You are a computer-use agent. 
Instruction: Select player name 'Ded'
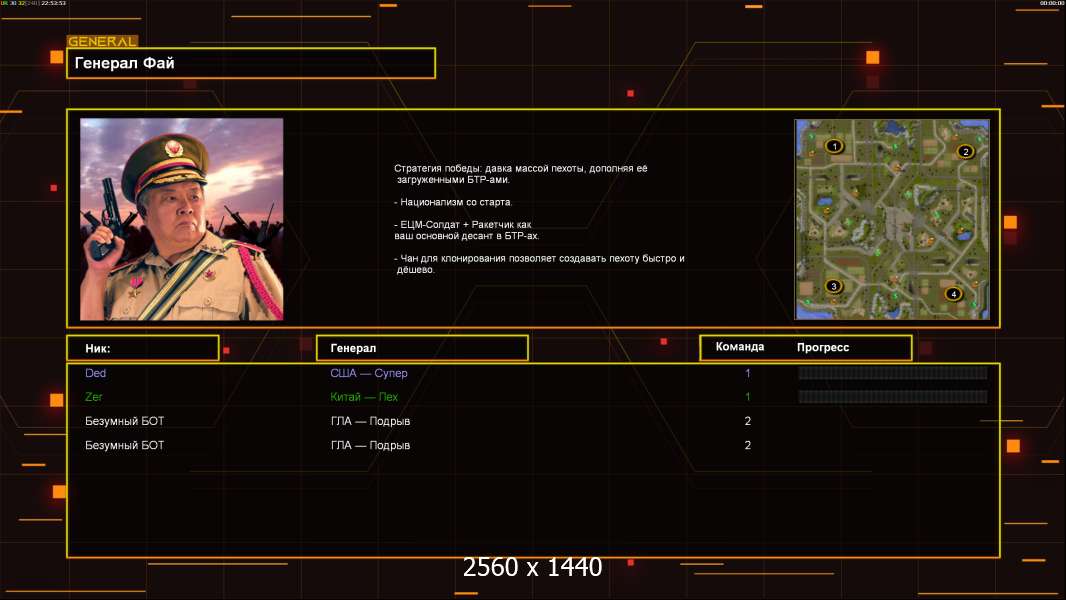click(95, 373)
